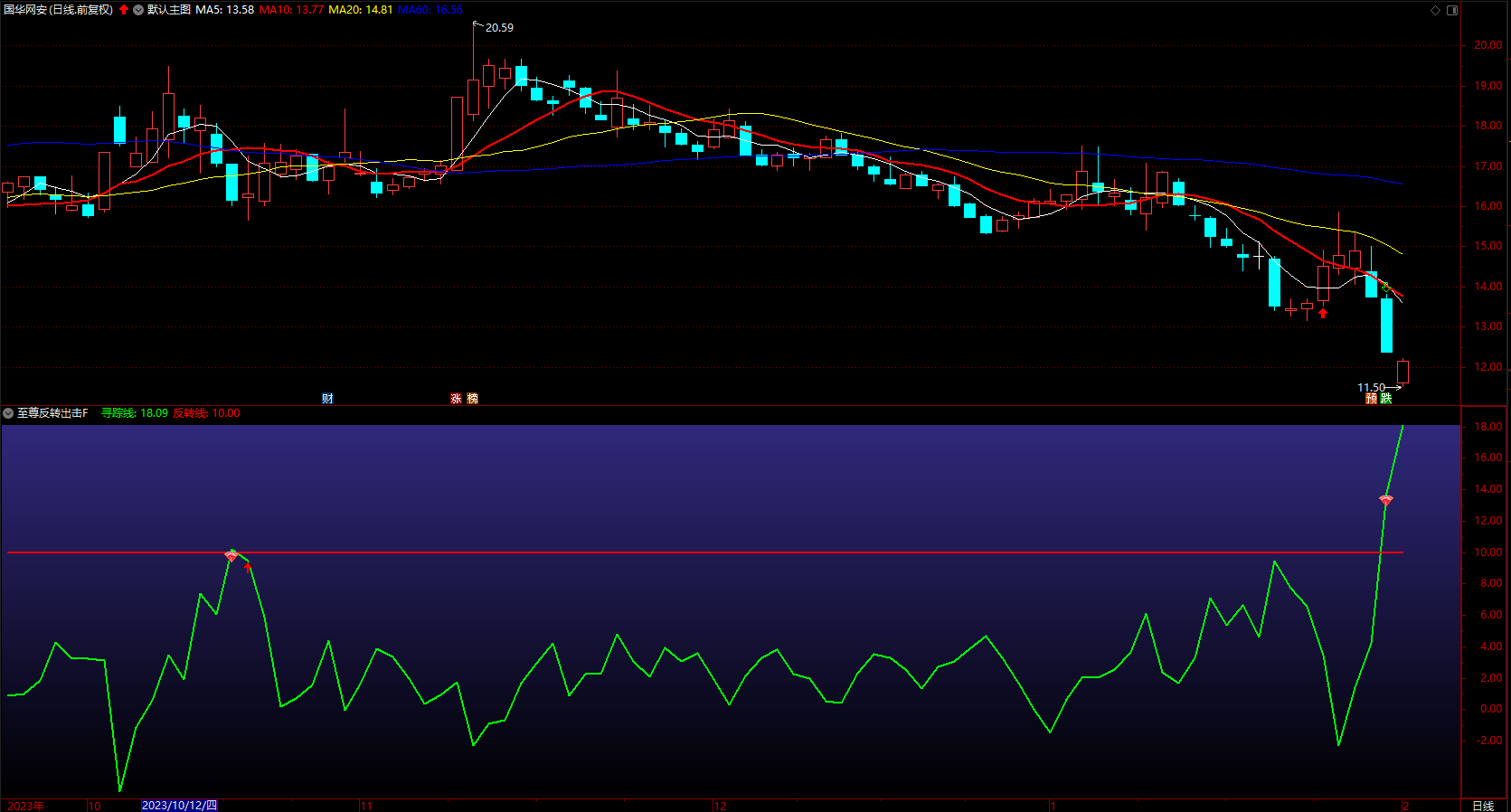This screenshot has height=812, width=1511.
Task: Click the diamond icon in the top-right corner
Action: (1435, 10)
